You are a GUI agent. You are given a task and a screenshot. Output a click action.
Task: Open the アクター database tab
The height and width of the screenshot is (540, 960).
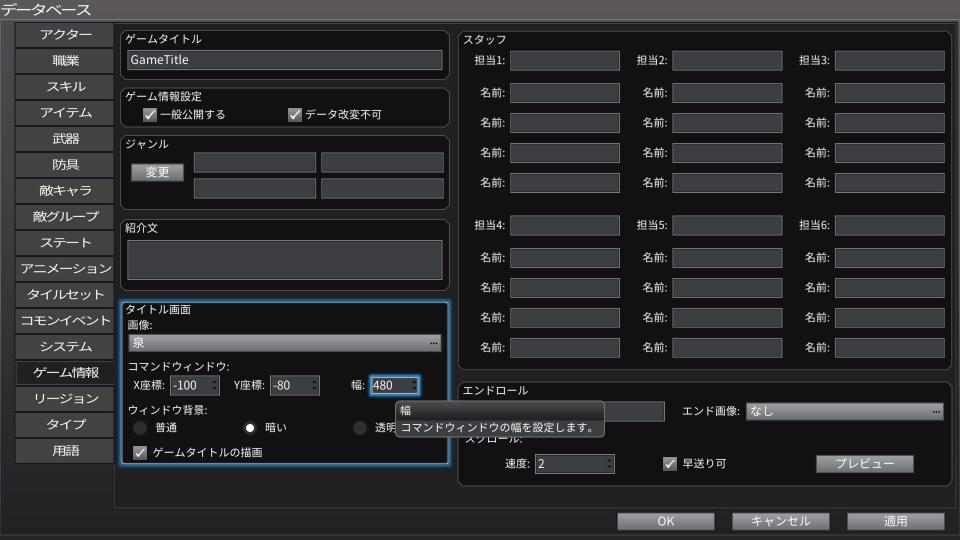pyautogui.click(x=65, y=35)
